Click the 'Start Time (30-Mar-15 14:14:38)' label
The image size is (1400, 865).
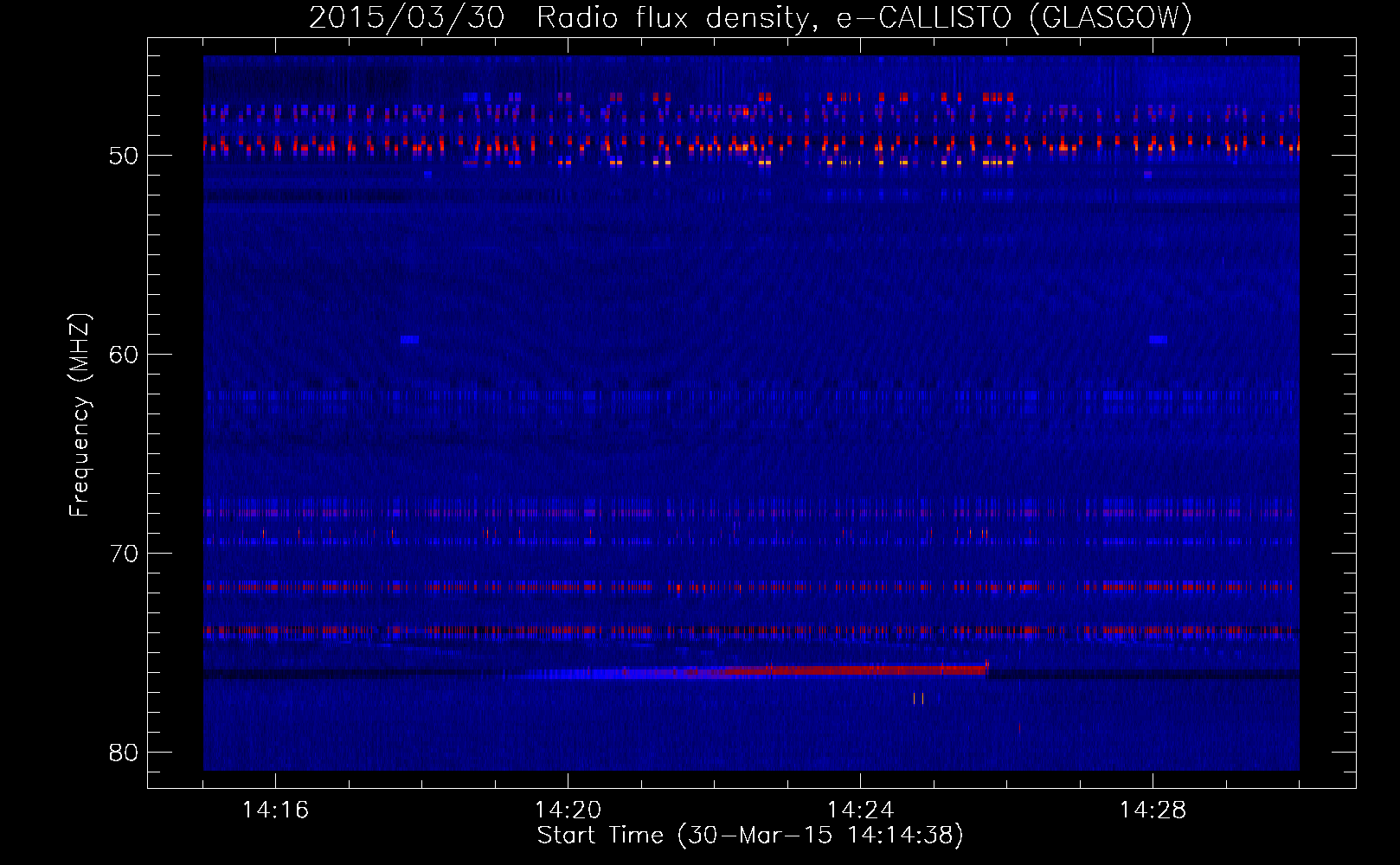[x=750, y=836]
